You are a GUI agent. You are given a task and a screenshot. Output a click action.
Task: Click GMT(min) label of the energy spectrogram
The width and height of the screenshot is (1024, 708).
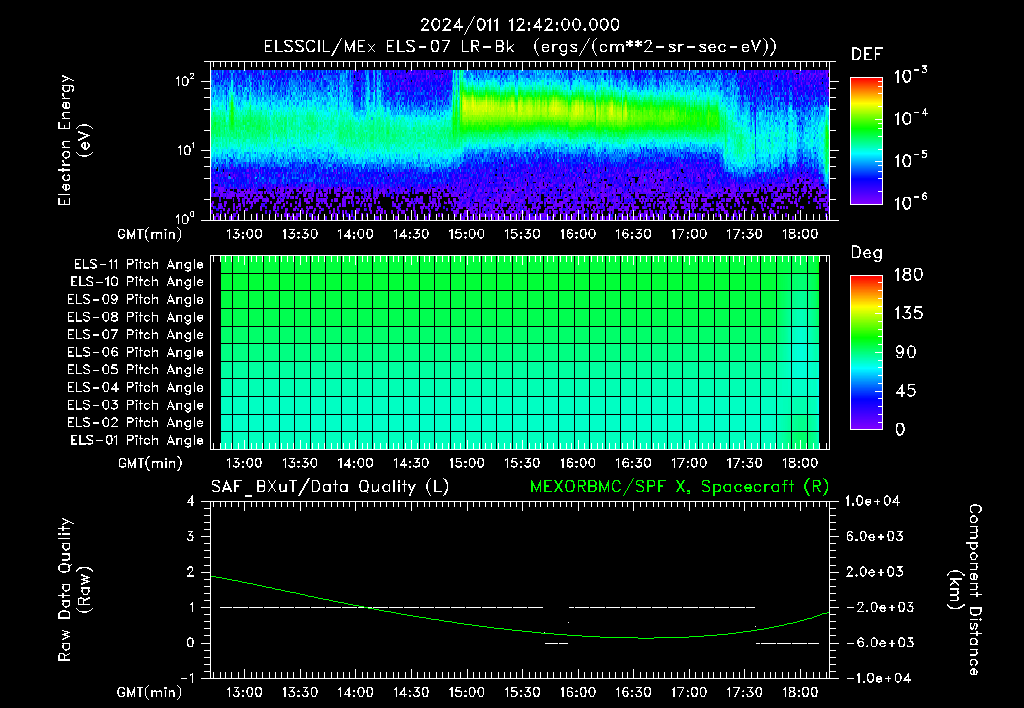tap(150, 234)
